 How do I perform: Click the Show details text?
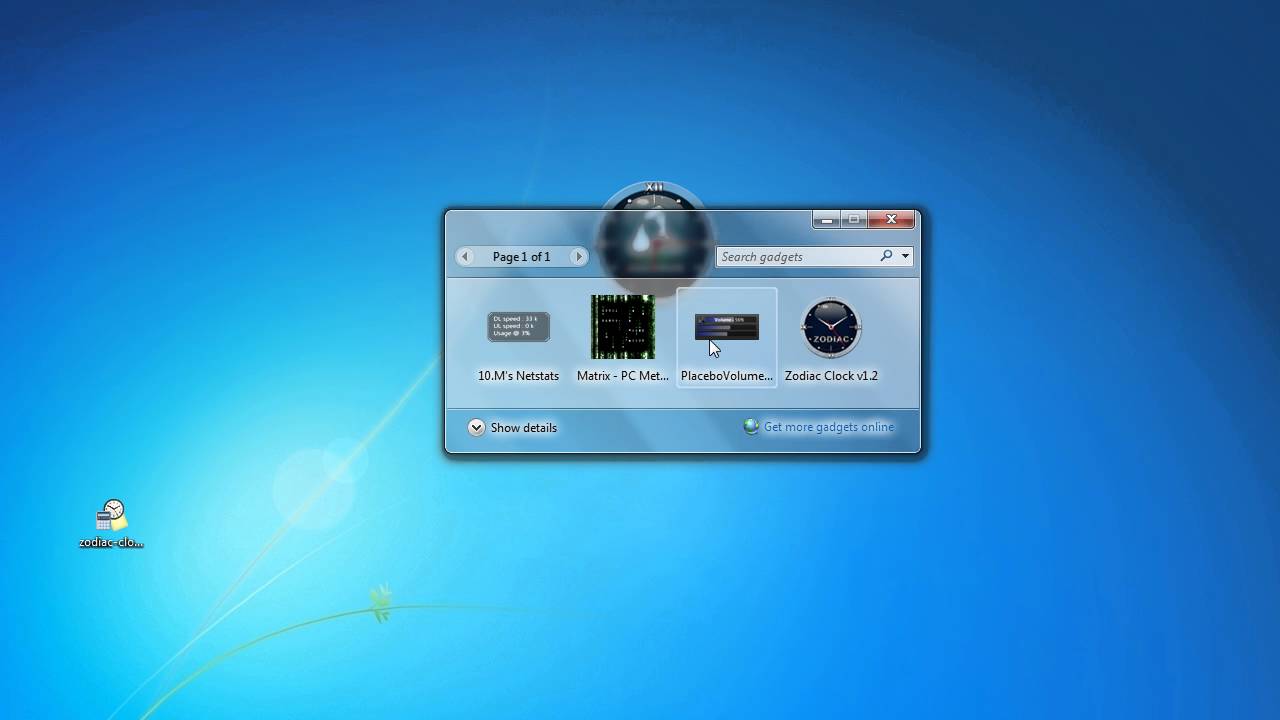(x=523, y=428)
